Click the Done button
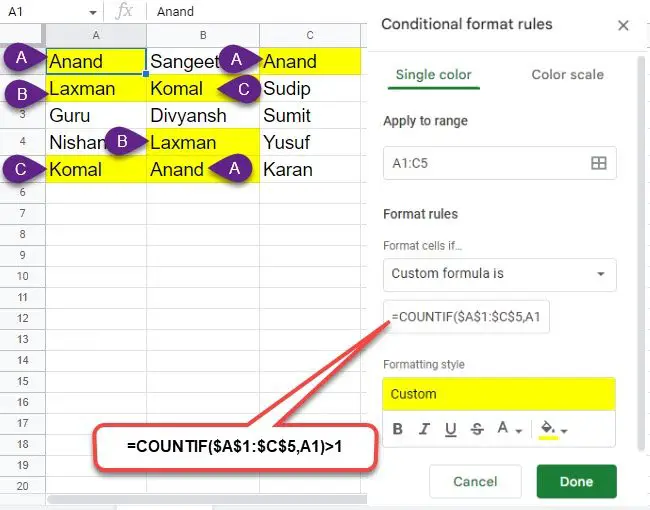This screenshot has width=650, height=510. (x=577, y=481)
